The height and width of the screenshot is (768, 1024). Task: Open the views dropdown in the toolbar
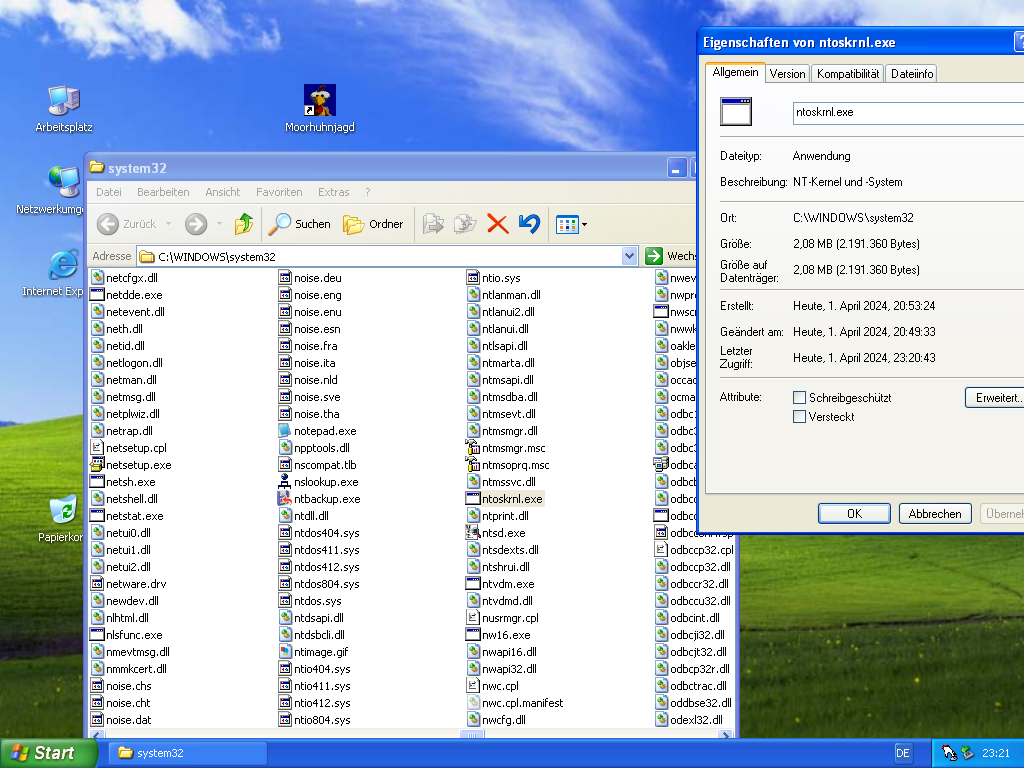(584, 224)
